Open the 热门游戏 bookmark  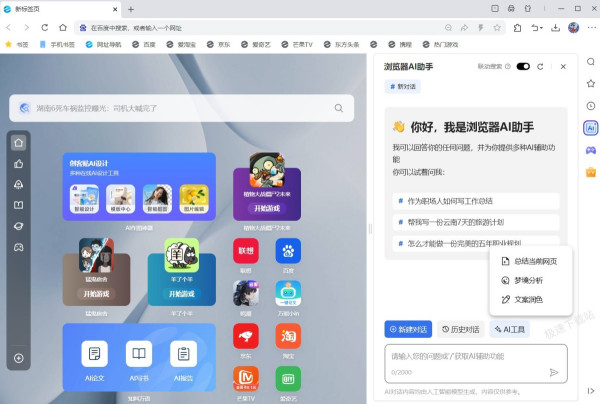[x=440, y=44]
